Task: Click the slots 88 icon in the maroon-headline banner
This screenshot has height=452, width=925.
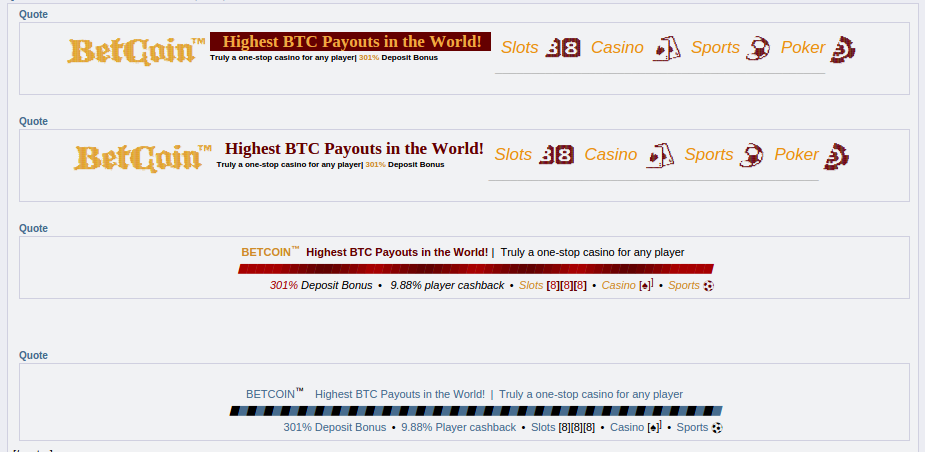Action: pos(563,47)
